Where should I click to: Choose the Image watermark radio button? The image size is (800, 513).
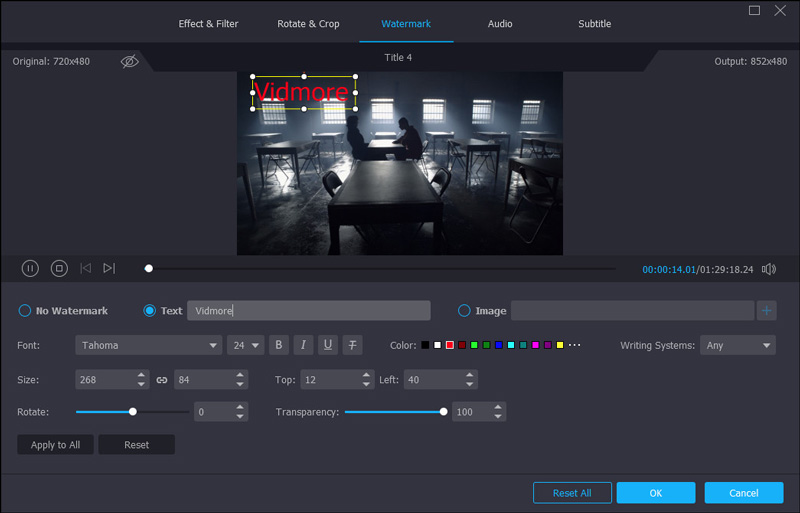pyautogui.click(x=464, y=311)
